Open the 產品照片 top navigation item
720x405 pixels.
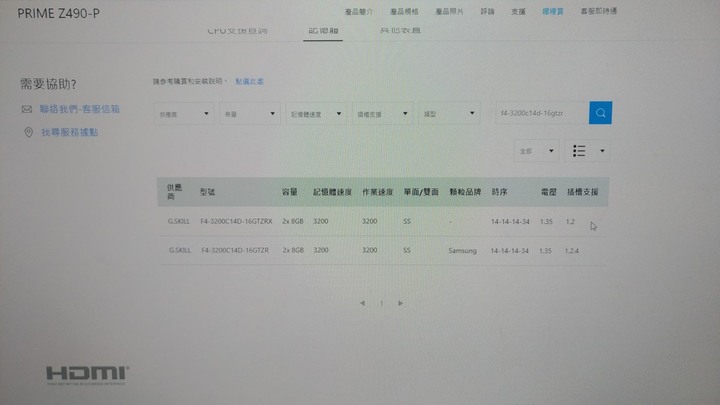click(449, 11)
